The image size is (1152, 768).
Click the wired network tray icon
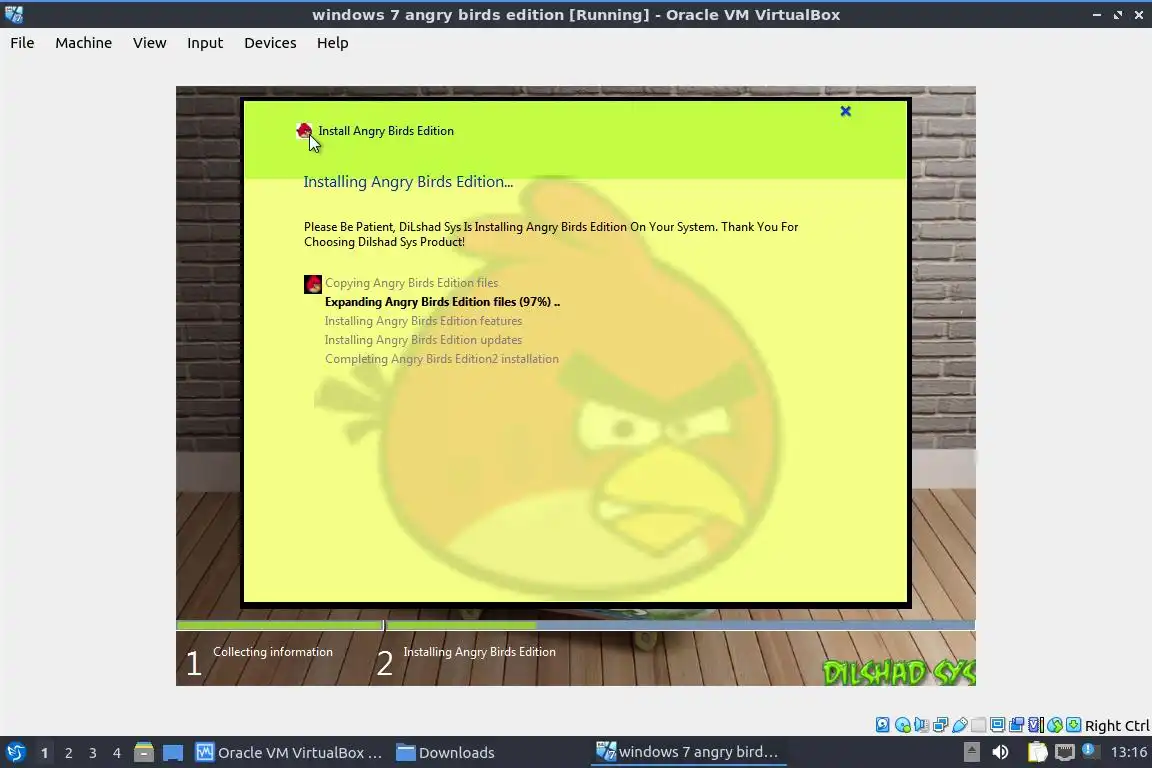tap(1065, 752)
